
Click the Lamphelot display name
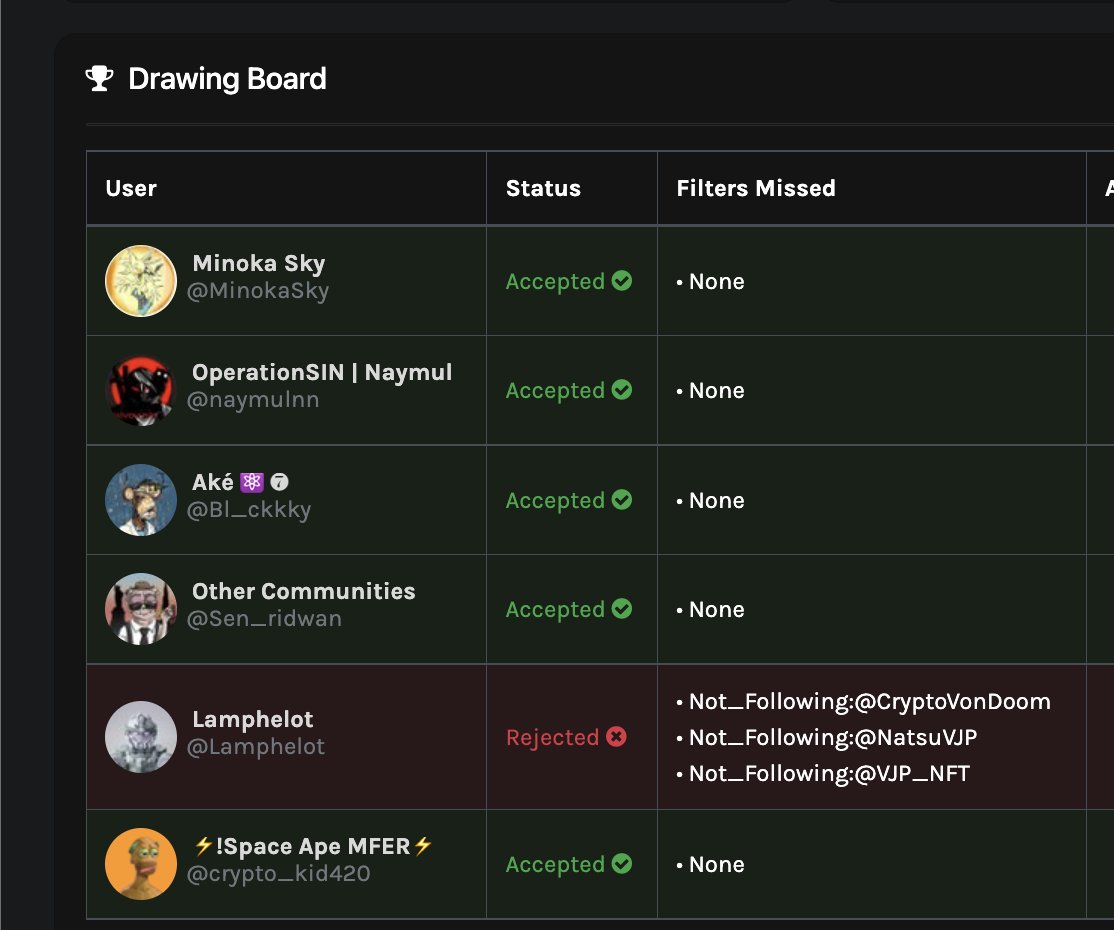point(253,719)
